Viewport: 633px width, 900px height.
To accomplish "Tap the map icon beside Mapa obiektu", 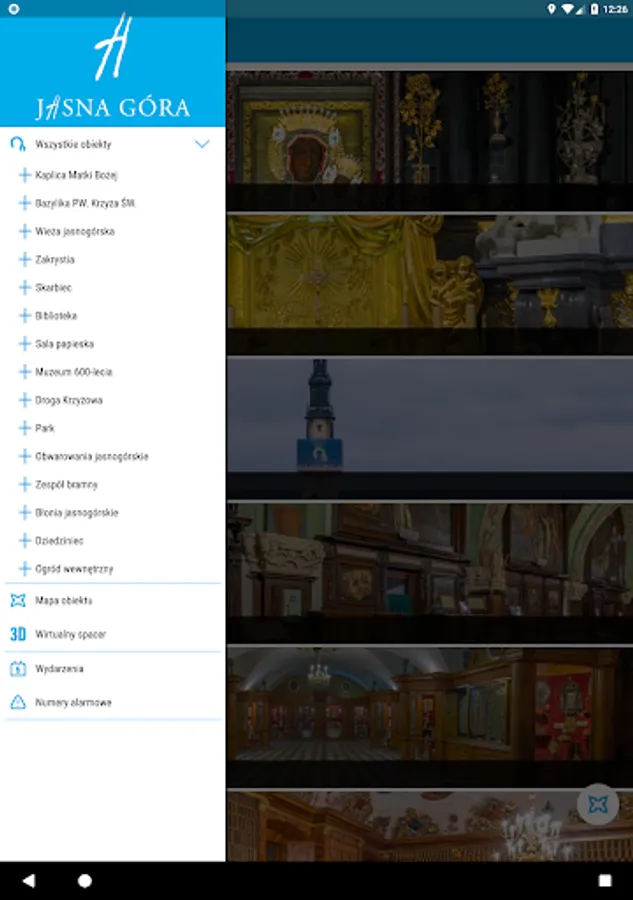I will pos(18,600).
